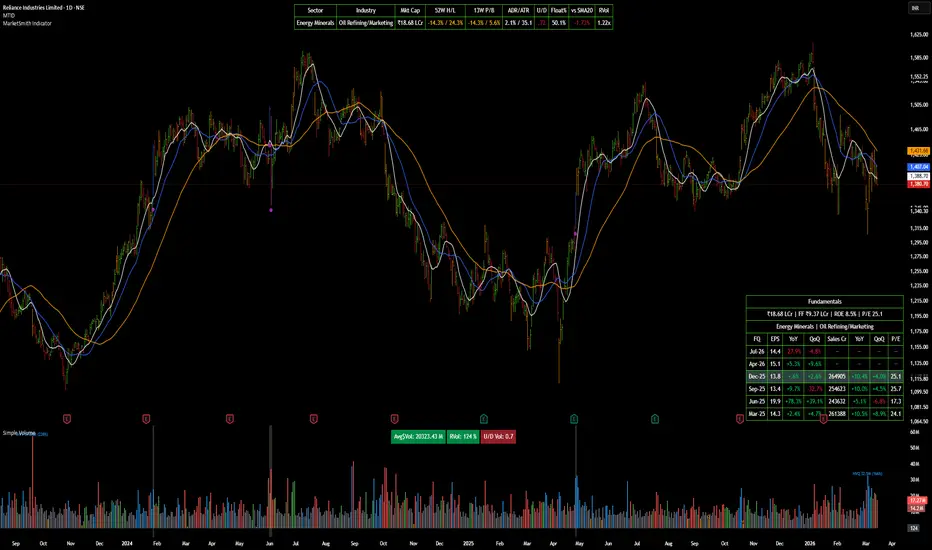Click the 1,505.00 price axis label
The image size is (932, 550).
[x=919, y=105]
